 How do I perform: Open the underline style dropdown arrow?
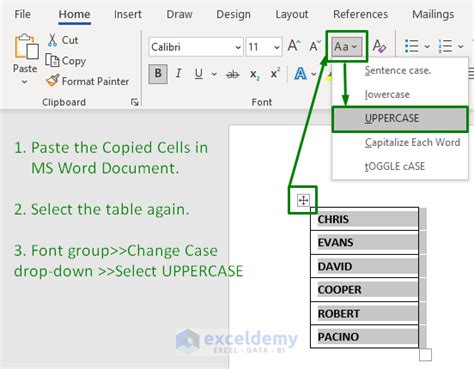click(214, 74)
